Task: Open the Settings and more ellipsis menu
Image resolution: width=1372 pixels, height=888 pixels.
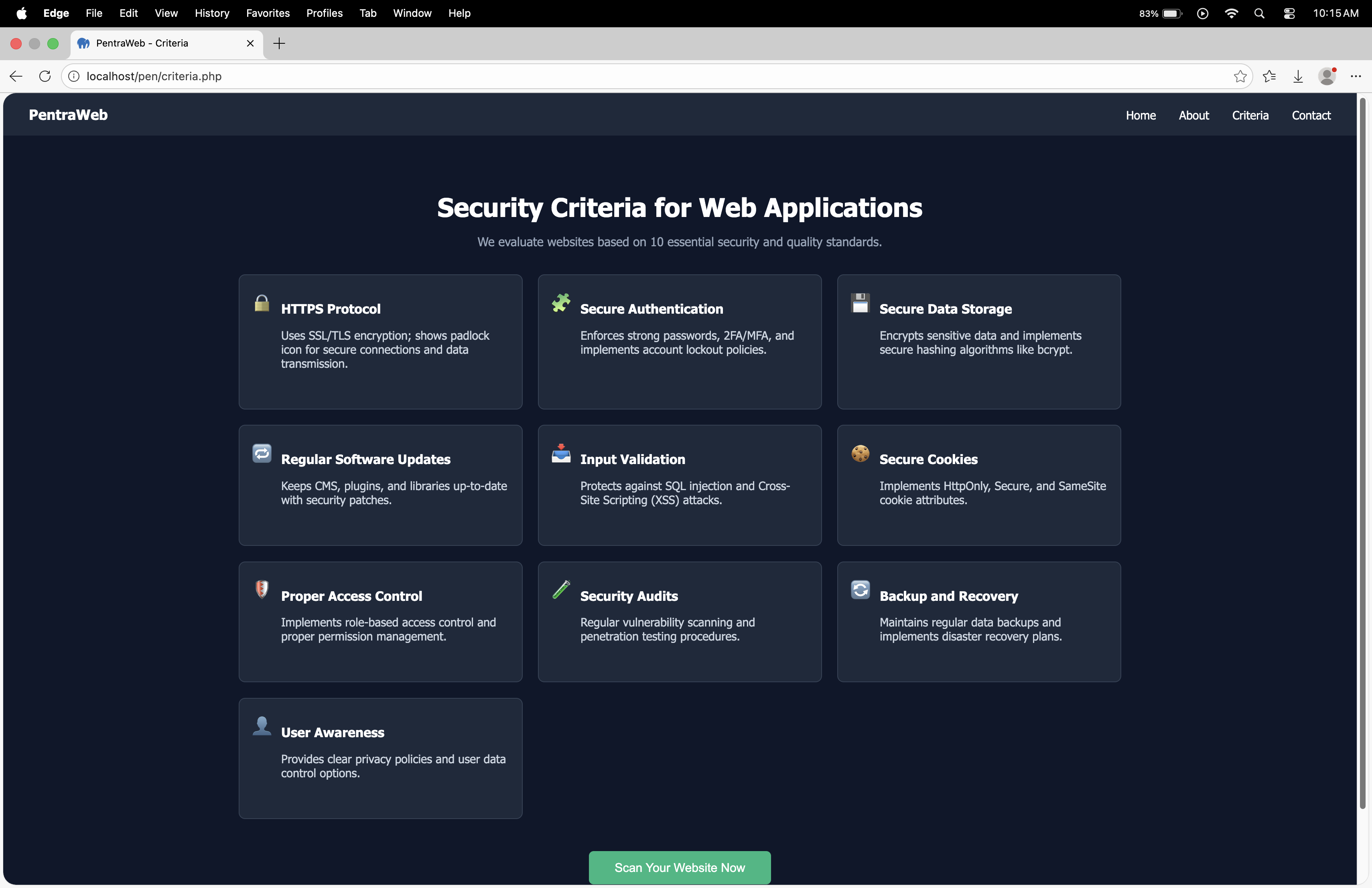Action: pyautogui.click(x=1355, y=76)
